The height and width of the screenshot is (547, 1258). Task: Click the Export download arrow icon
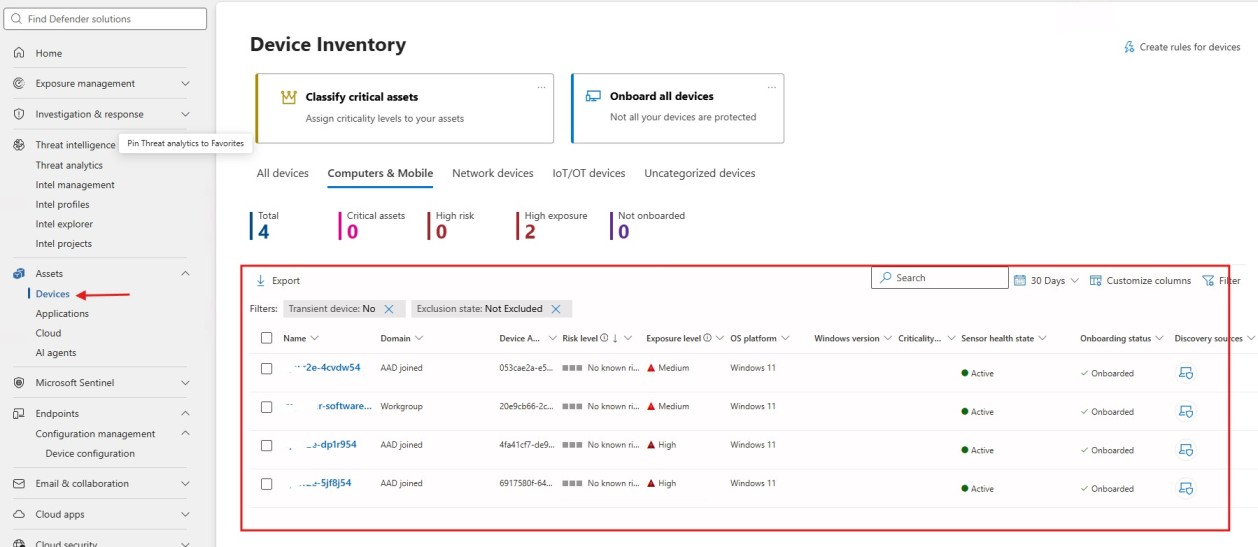261,280
